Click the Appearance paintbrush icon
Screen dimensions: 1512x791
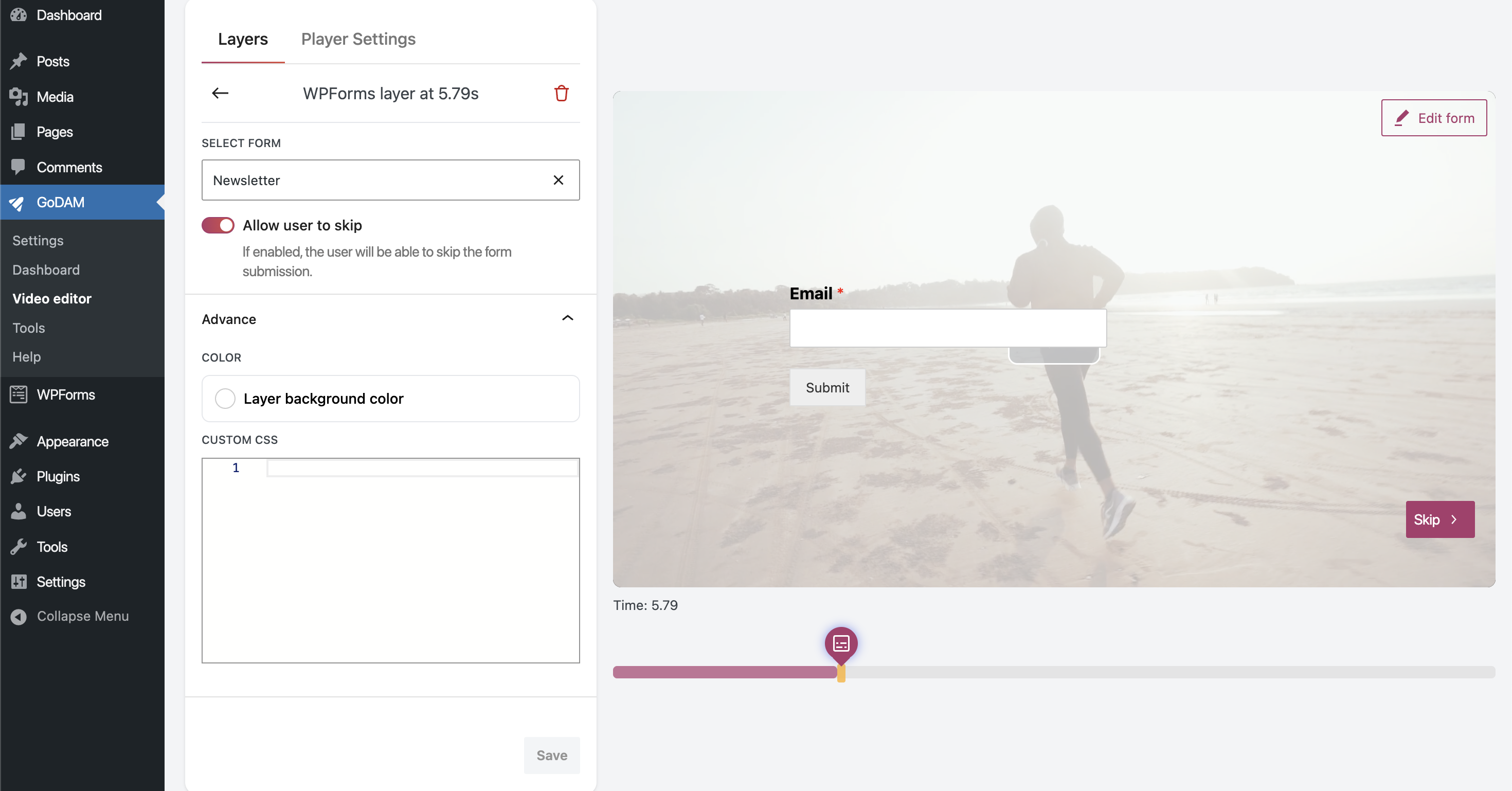19,441
